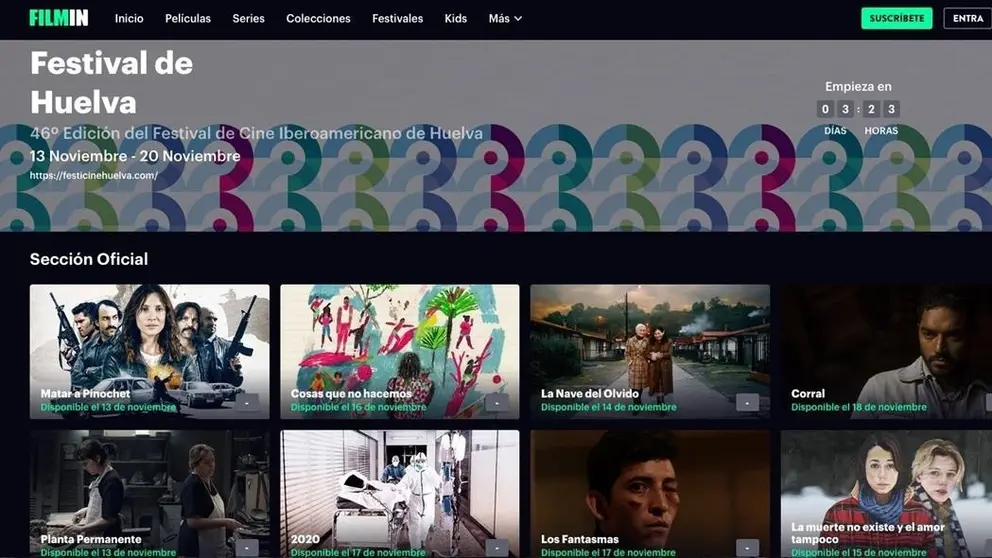Go to the Películas section
Screen dimensions: 992x558
click(188, 18)
